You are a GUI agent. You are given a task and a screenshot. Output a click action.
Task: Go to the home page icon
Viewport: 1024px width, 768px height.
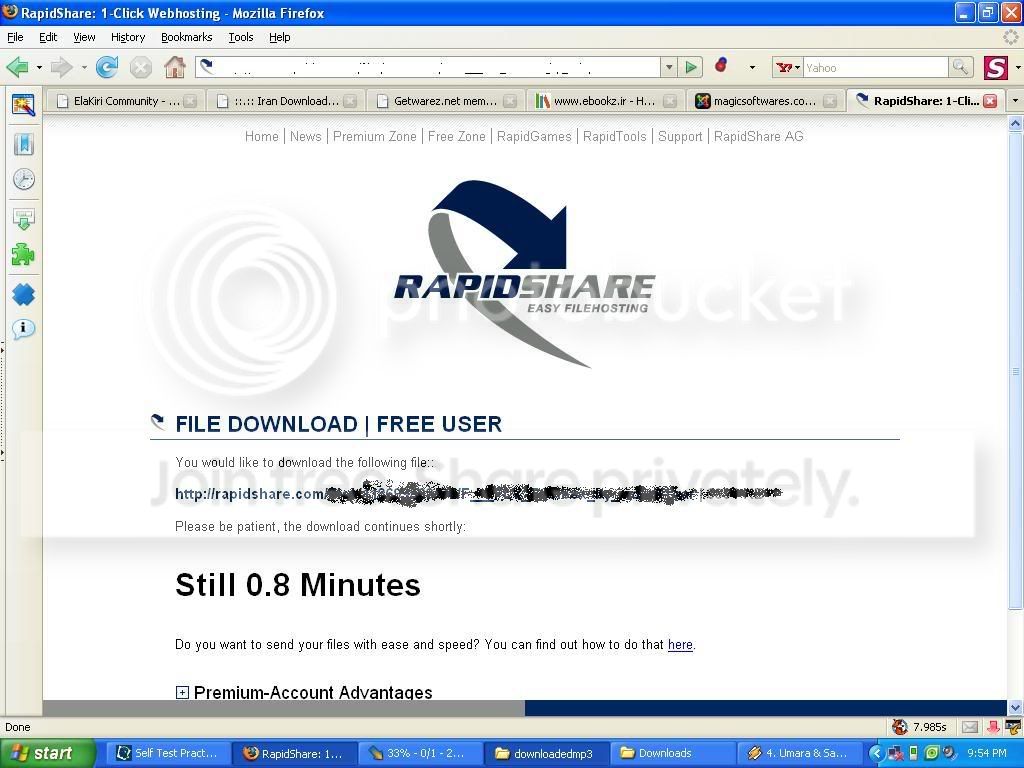174,67
